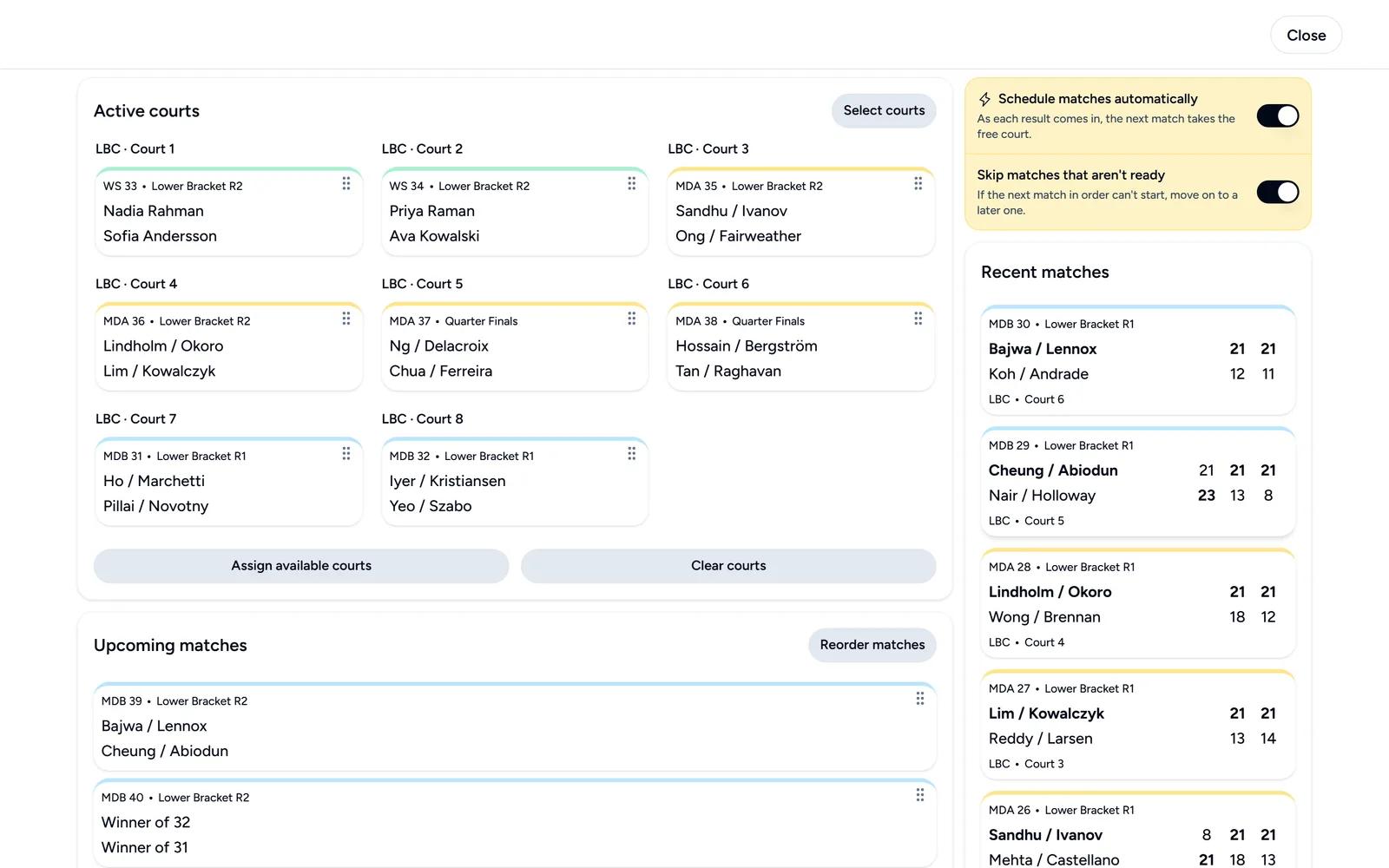Click drag handle on MDB 31 match card

click(346, 453)
